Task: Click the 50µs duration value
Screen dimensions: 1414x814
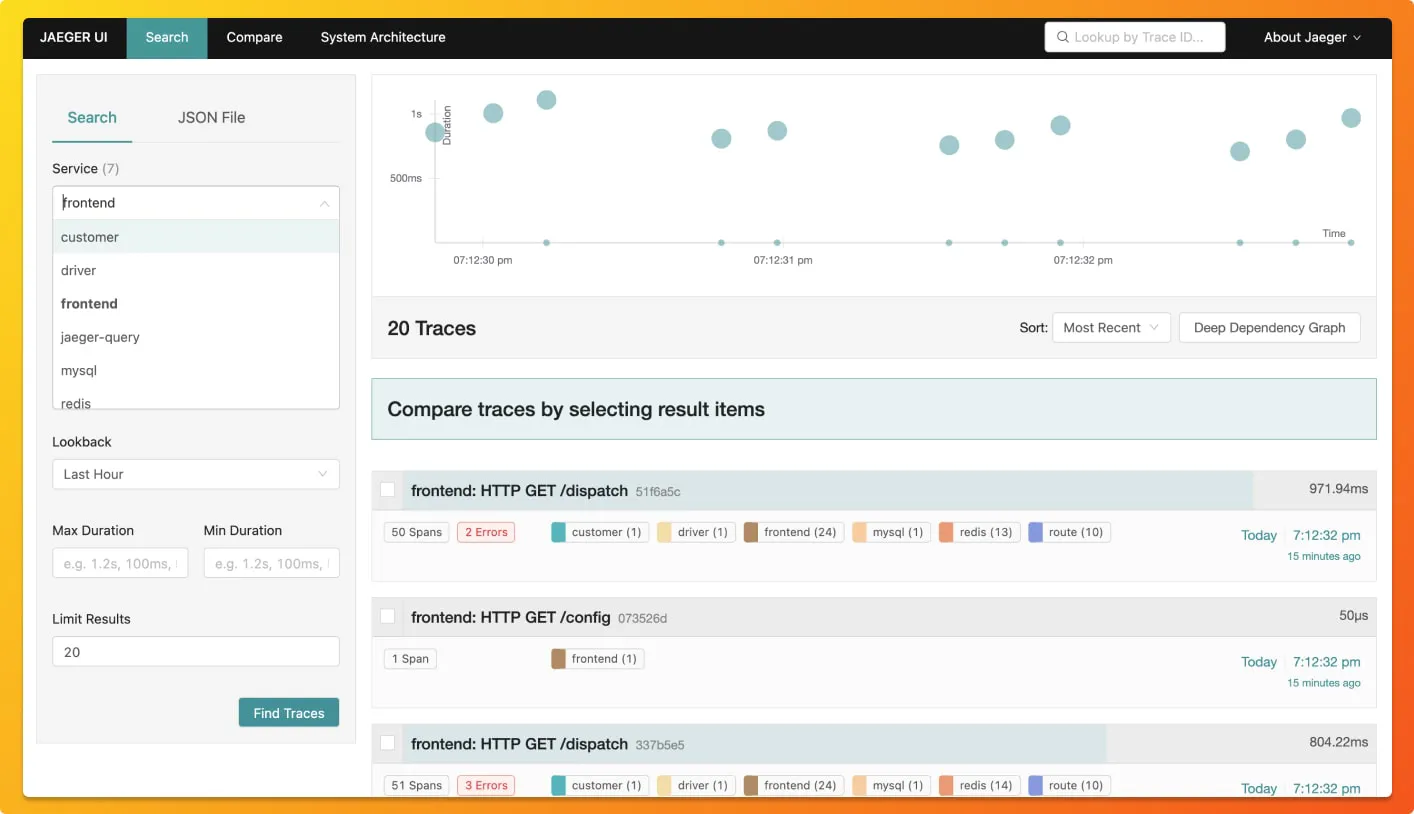Action: click(x=1354, y=616)
